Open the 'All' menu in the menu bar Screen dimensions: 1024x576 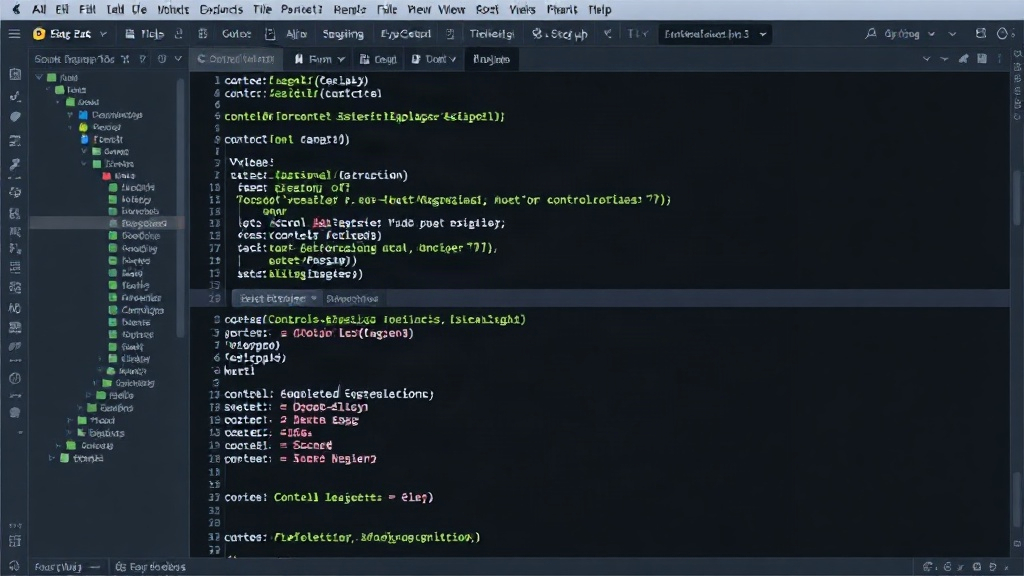[x=39, y=10]
